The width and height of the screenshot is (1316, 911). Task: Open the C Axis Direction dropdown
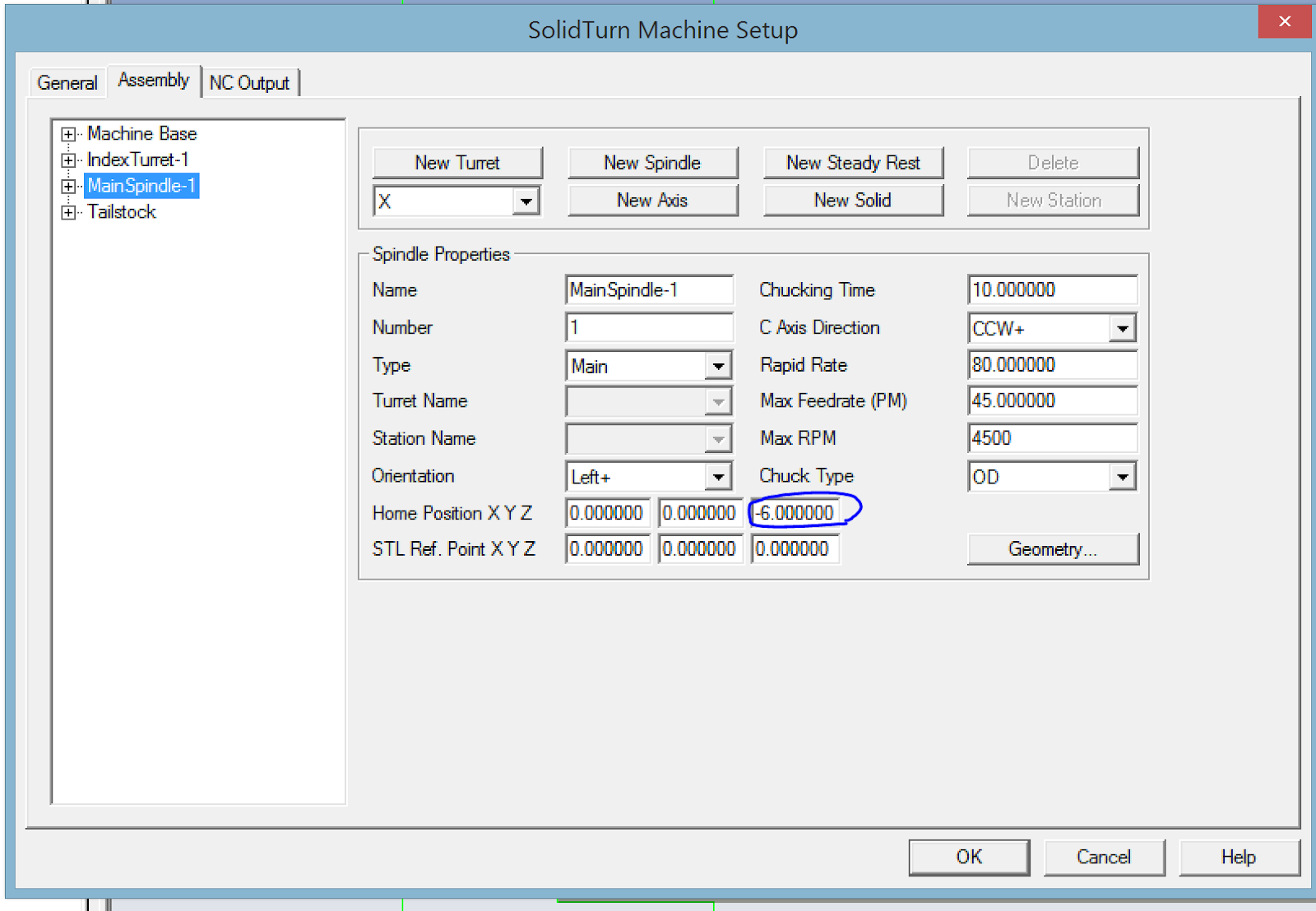(x=1122, y=328)
